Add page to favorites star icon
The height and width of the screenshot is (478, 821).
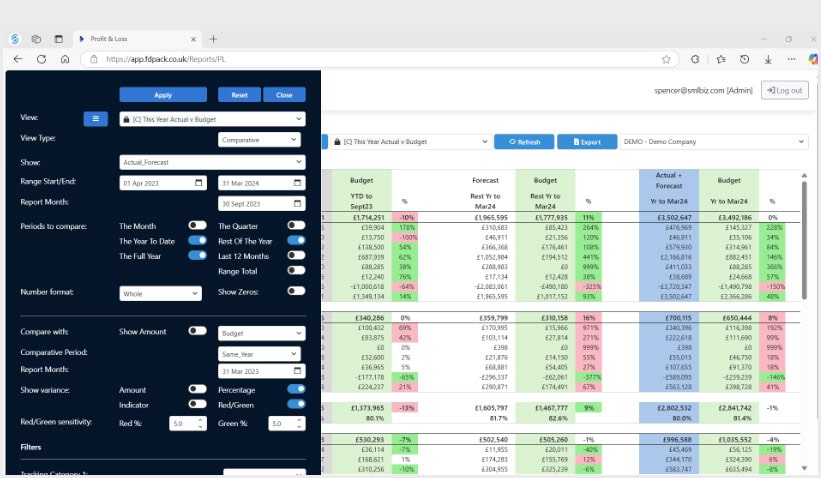[x=666, y=59]
